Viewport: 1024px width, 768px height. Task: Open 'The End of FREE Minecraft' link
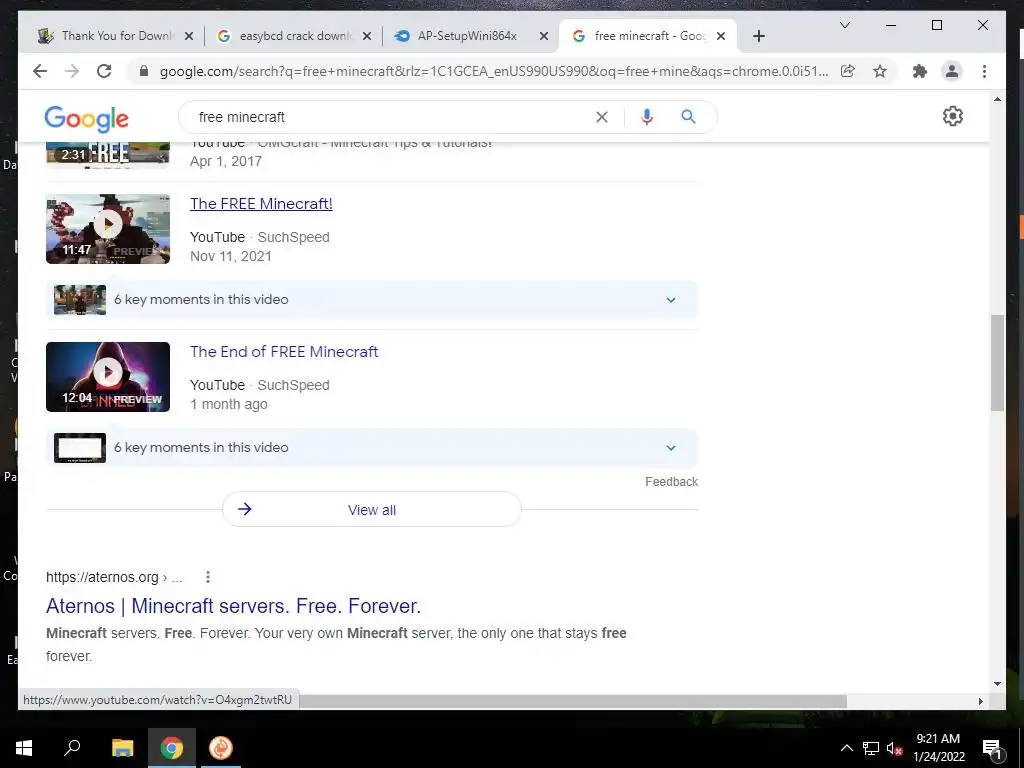(x=284, y=351)
